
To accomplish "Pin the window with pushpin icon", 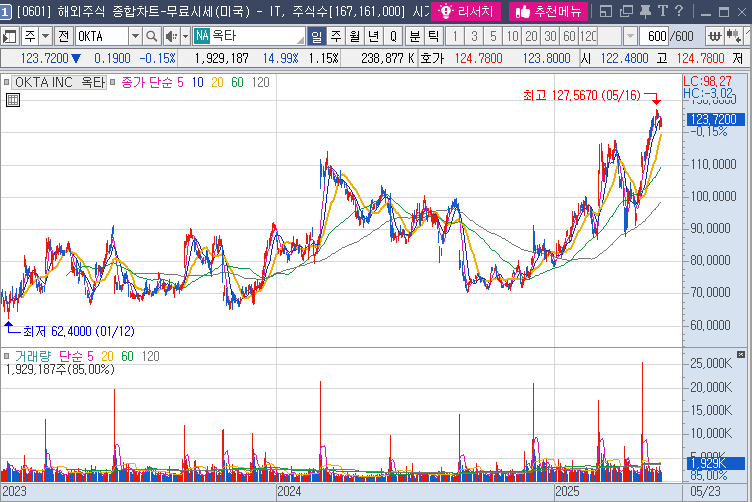I will [x=646, y=11].
